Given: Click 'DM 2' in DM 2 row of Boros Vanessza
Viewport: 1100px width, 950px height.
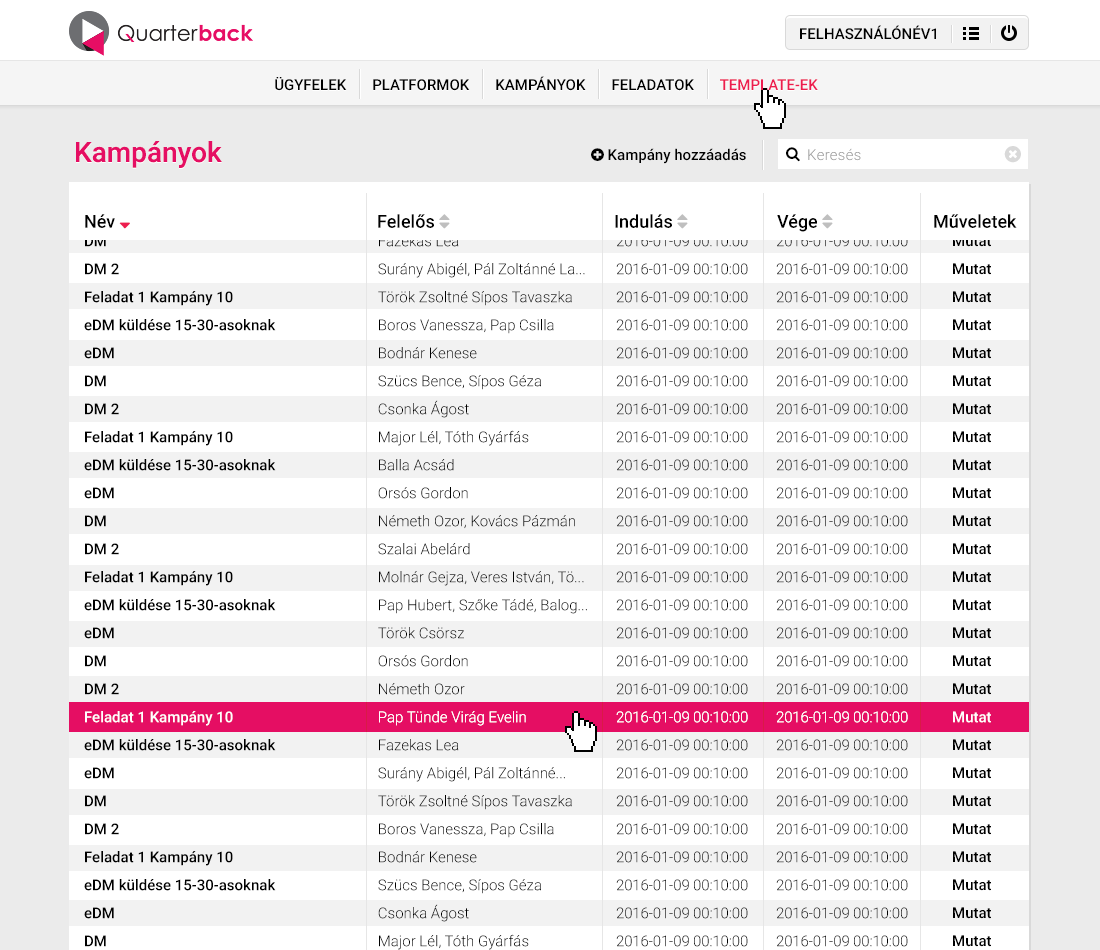Looking at the screenshot, I should point(102,830).
